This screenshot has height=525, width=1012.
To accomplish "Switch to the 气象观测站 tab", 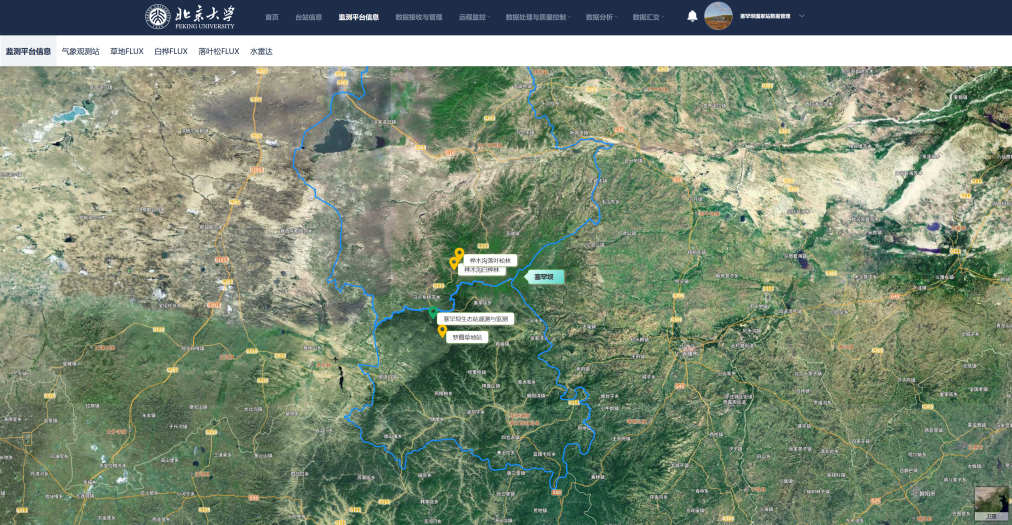I will pyautogui.click(x=80, y=51).
